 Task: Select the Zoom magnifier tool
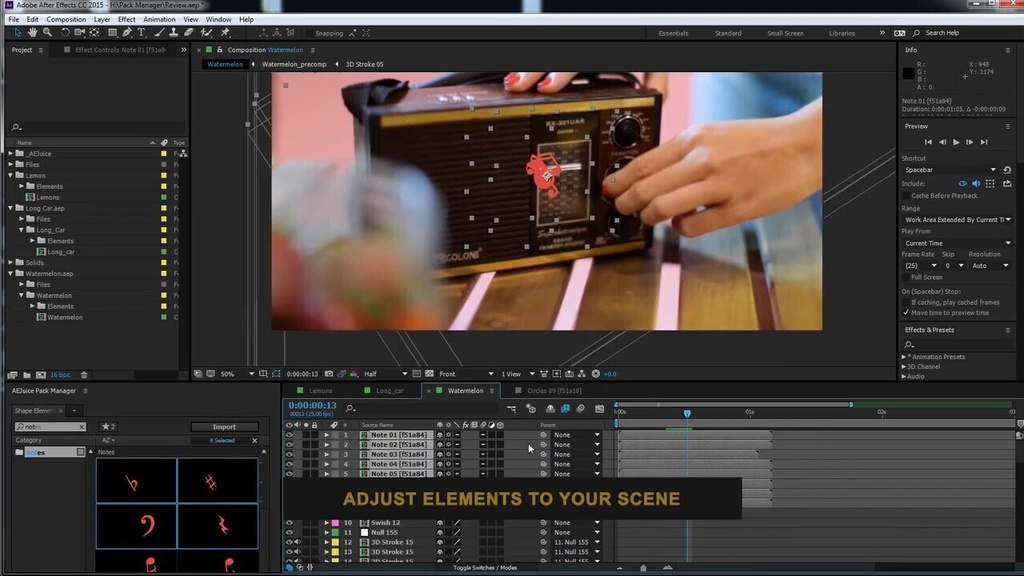pos(47,32)
